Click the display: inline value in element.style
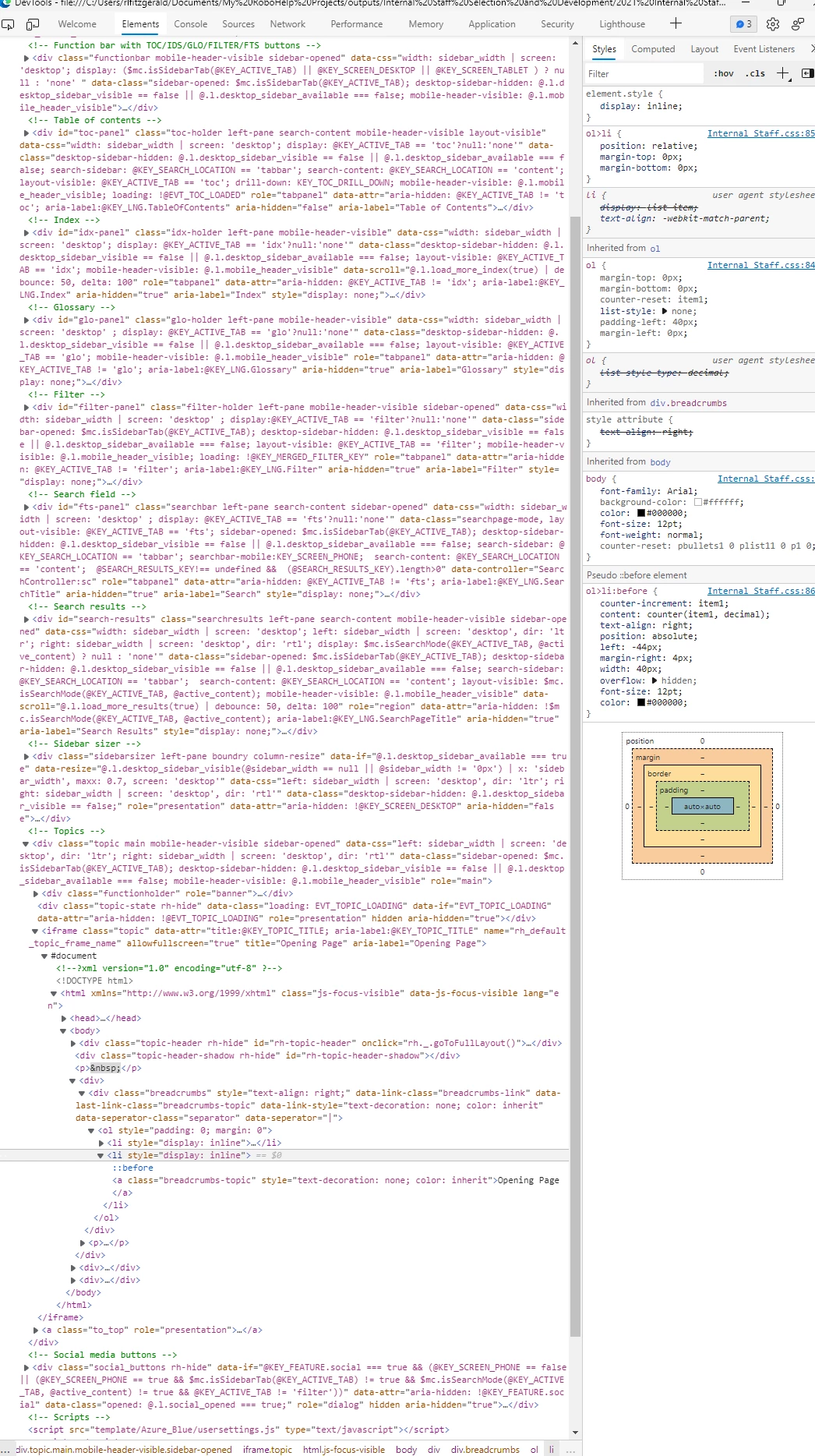Screen dimensions: 815x1456 pyautogui.click(x=662, y=106)
